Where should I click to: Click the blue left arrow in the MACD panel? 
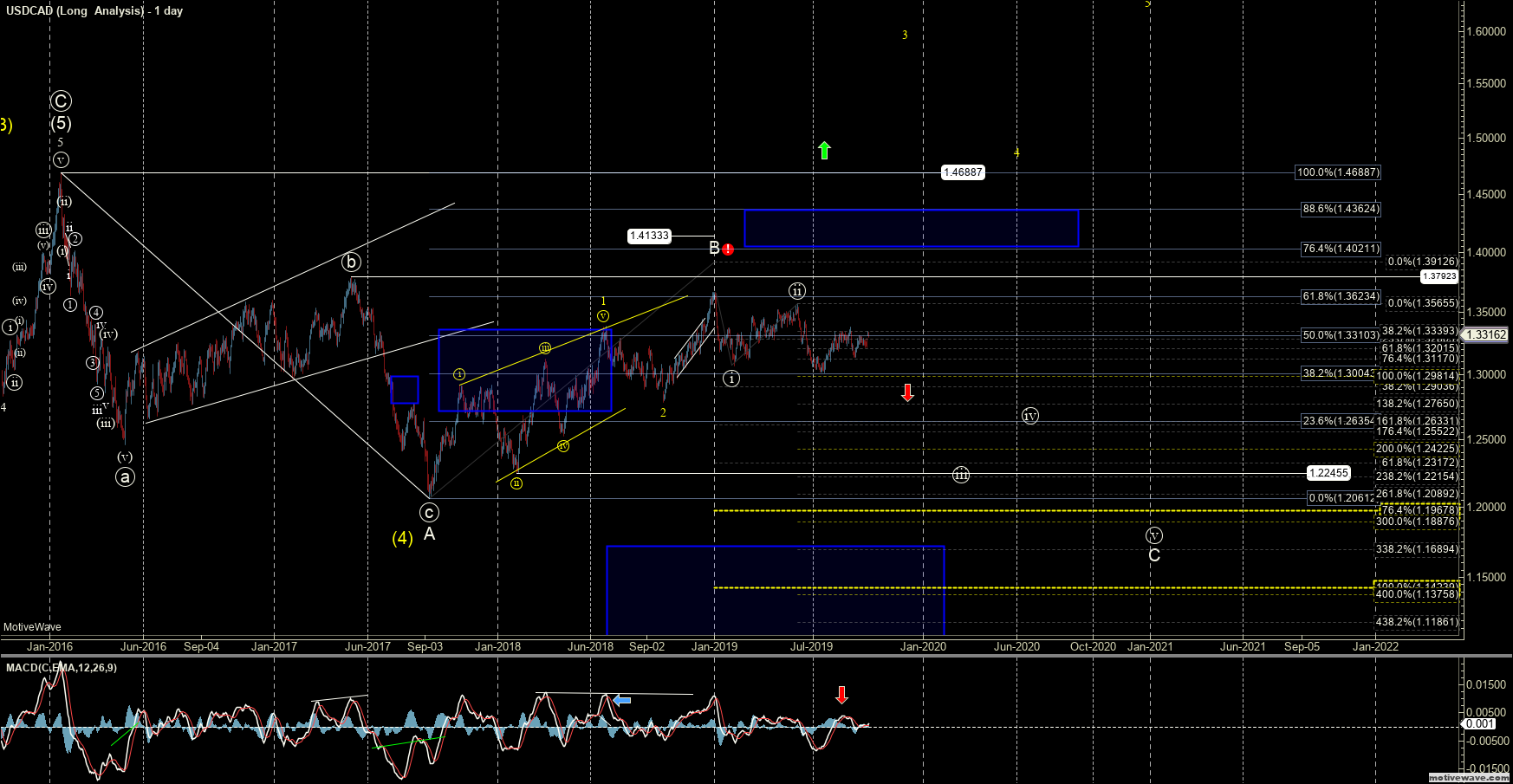tap(621, 700)
